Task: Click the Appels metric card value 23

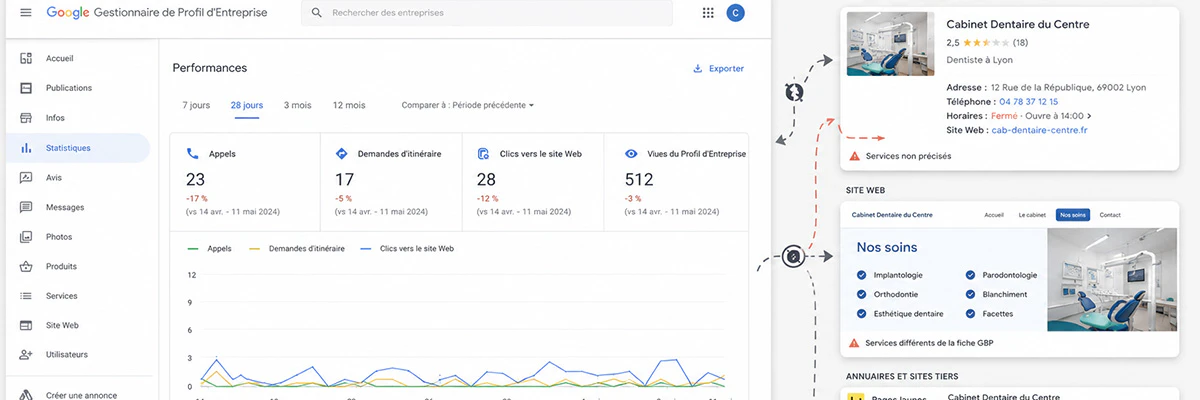Action: coord(196,180)
